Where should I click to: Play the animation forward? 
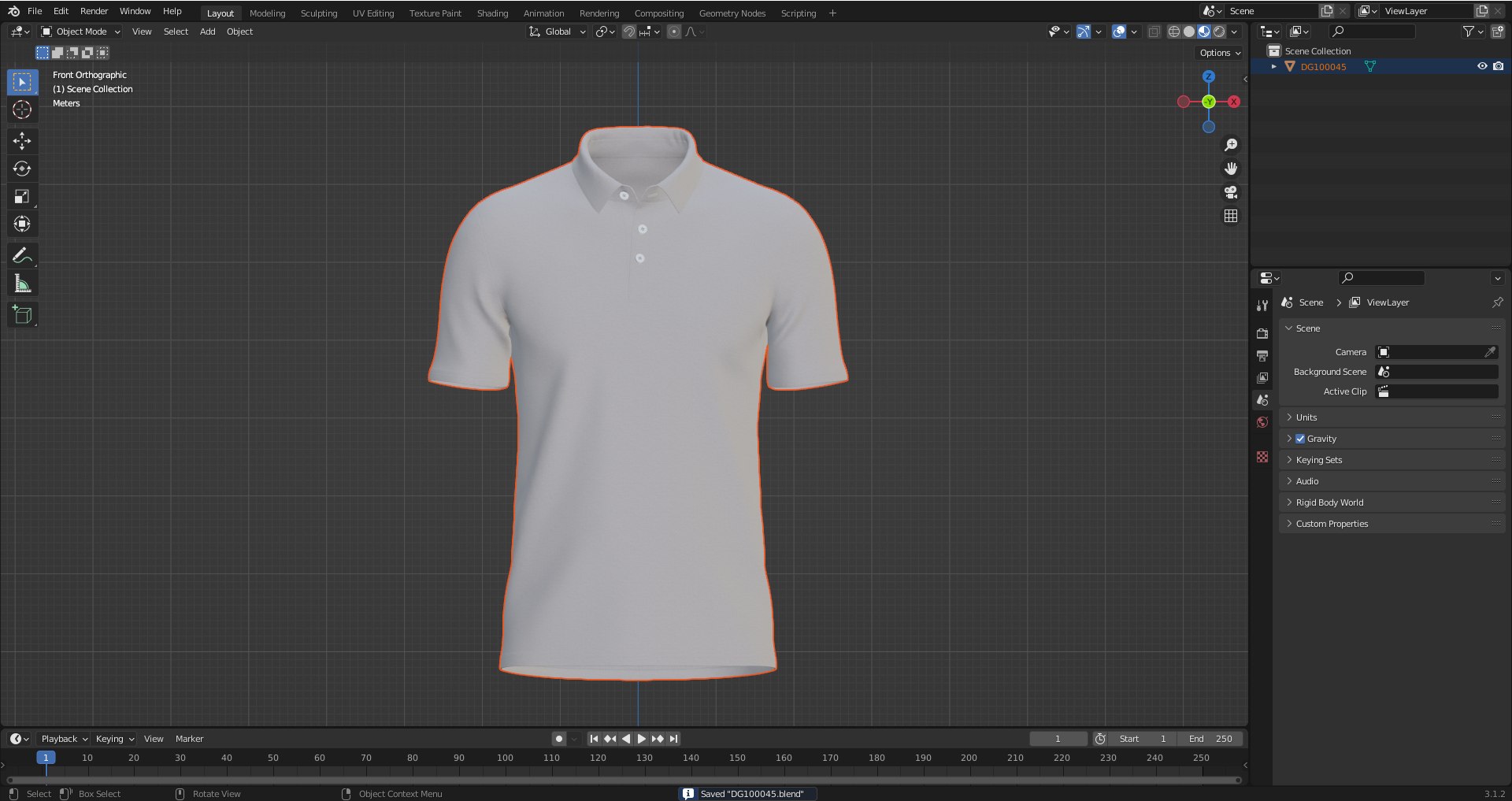[641, 739]
